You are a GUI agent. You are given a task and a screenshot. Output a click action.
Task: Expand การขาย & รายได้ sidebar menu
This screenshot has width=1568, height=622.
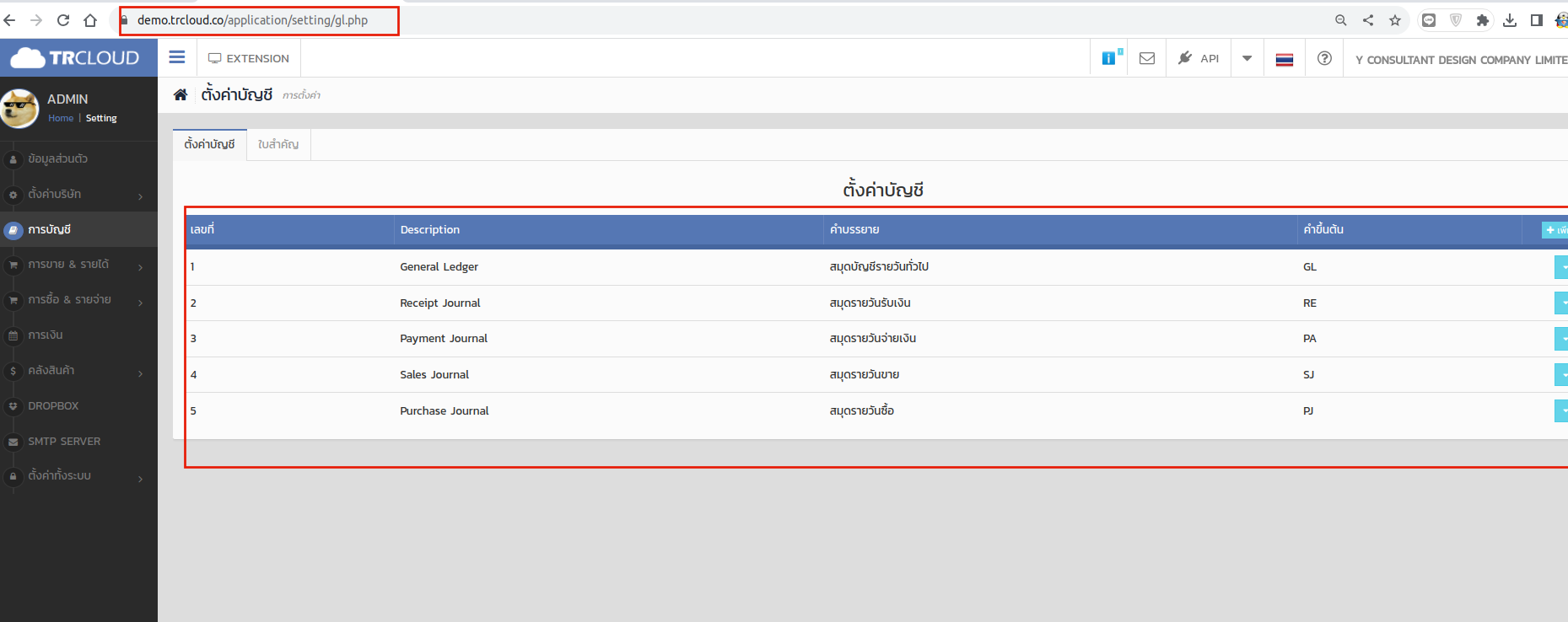(x=78, y=265)
